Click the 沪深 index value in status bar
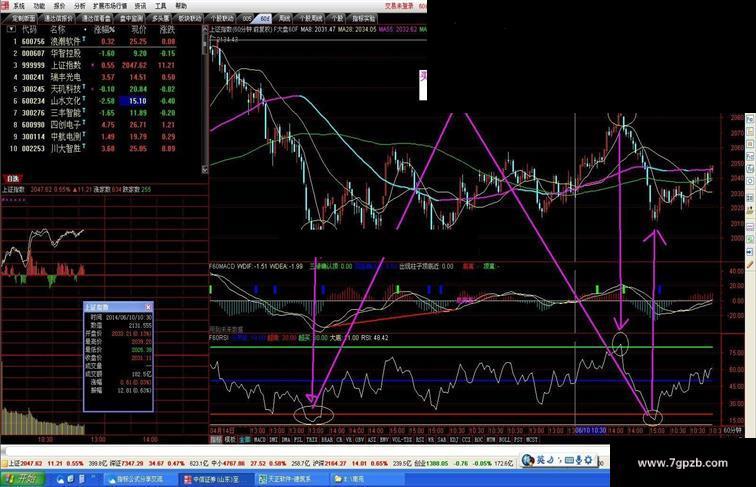The image size is (756, 487). [x=335, y=463]
